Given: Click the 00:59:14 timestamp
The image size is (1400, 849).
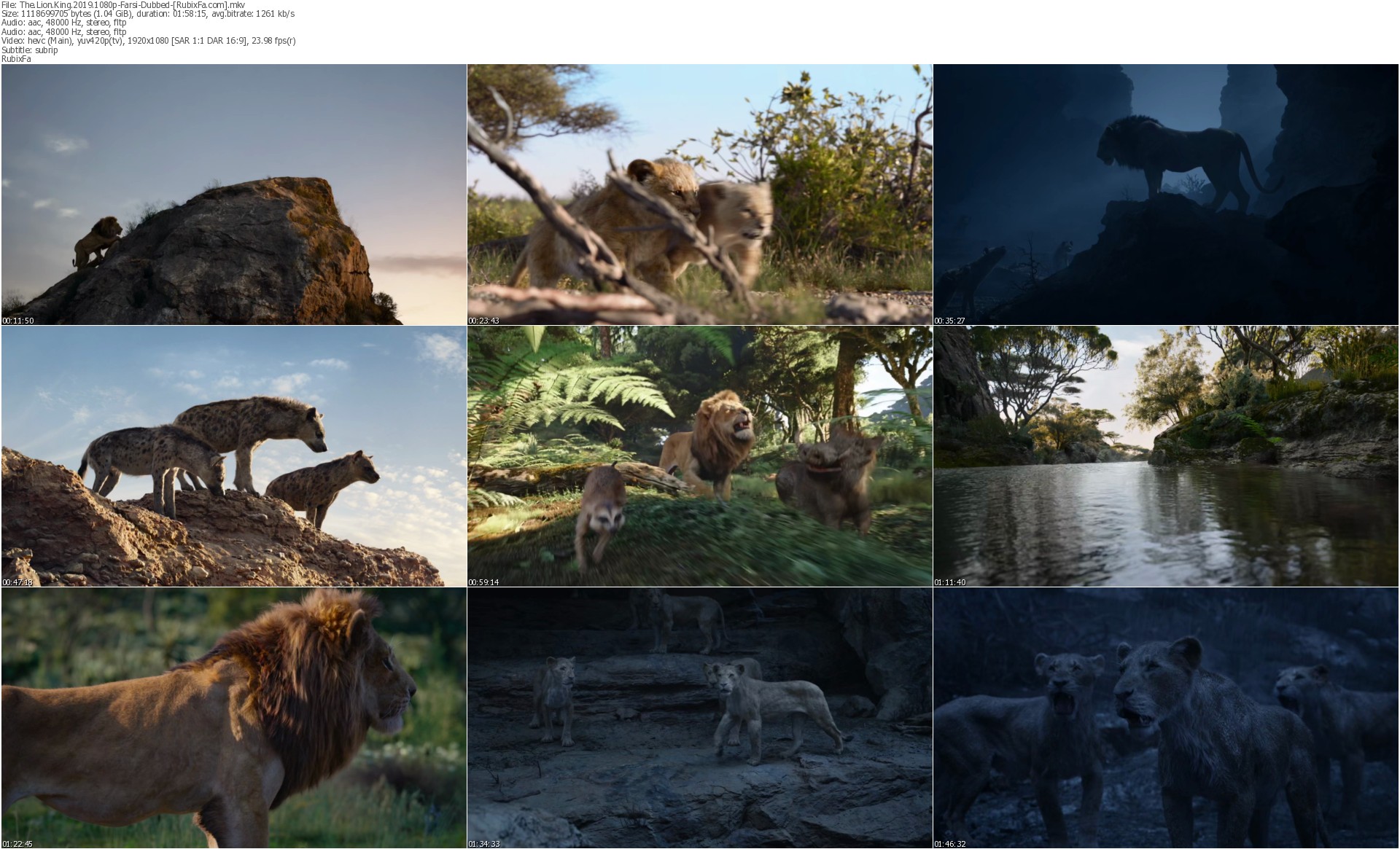Looking at the screenshot, I should [484, 582].
